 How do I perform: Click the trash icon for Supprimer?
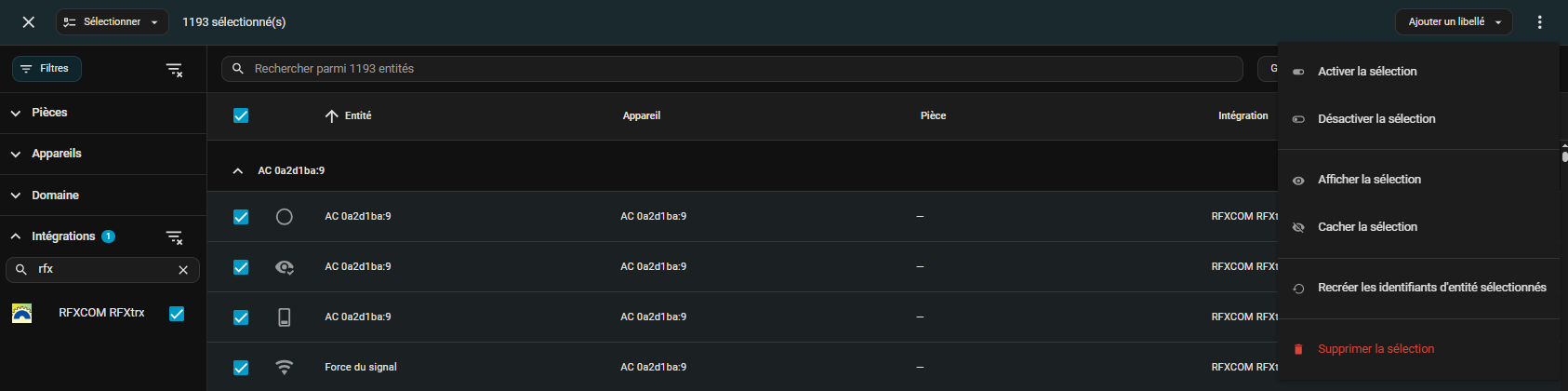pyautogui.click(x=1298, y=349)
